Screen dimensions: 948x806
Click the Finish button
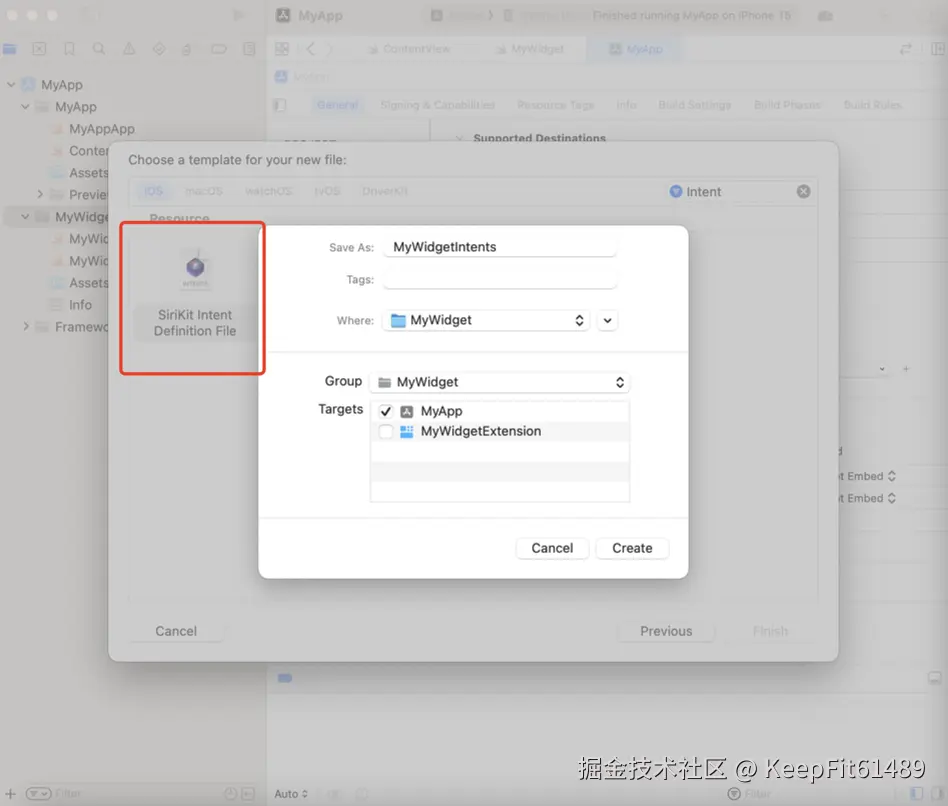coord(770,631)
